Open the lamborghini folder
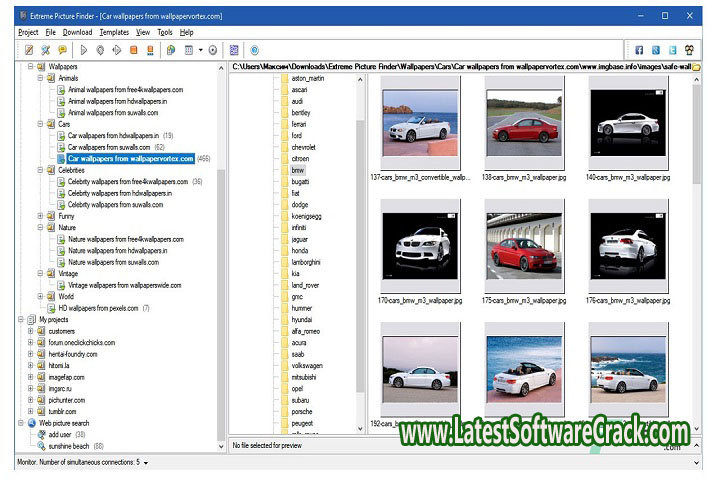The width and height of the screenshot is (720, 480). [306, 262]
